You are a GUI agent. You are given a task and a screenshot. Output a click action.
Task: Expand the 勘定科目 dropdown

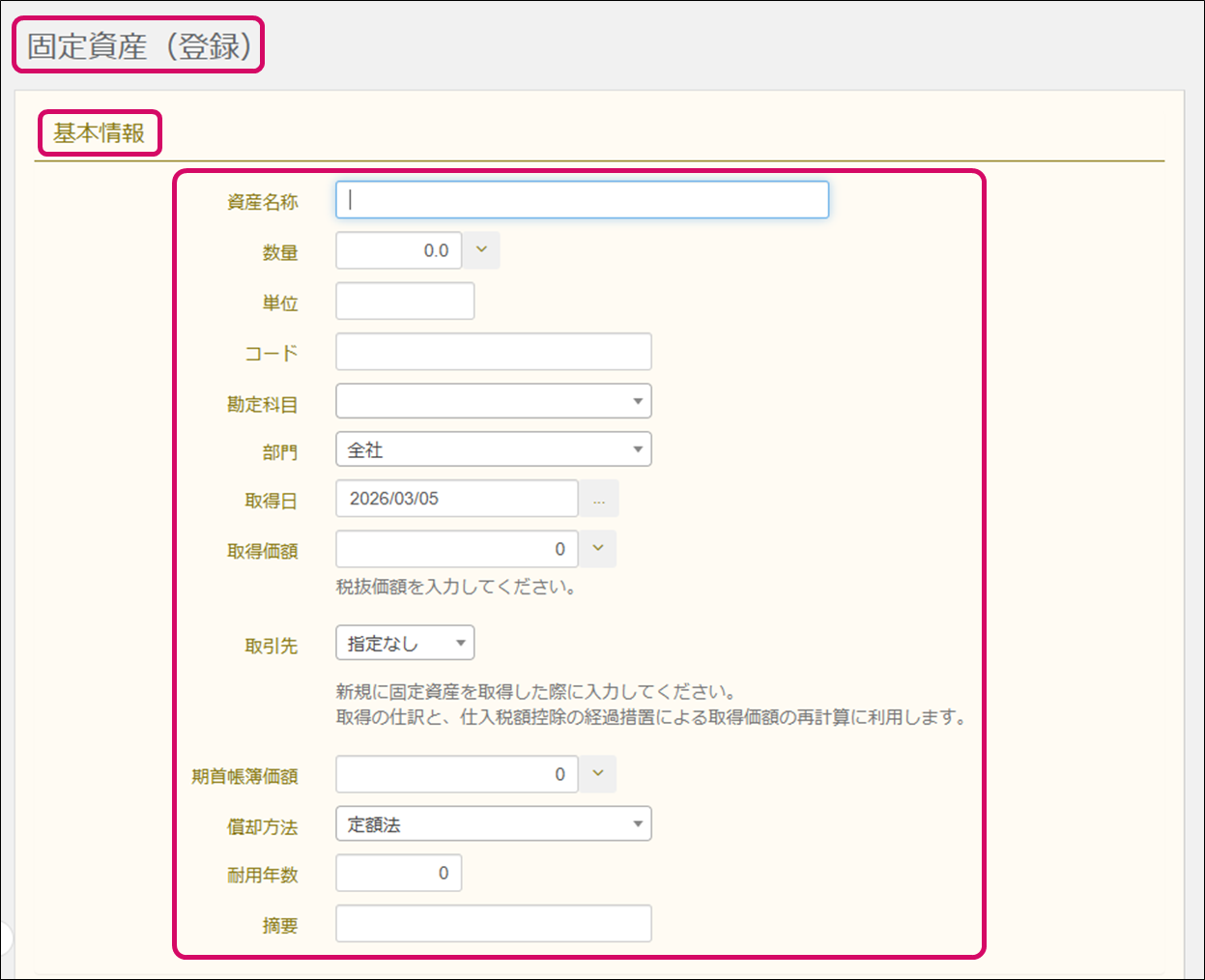pos(493,401)
